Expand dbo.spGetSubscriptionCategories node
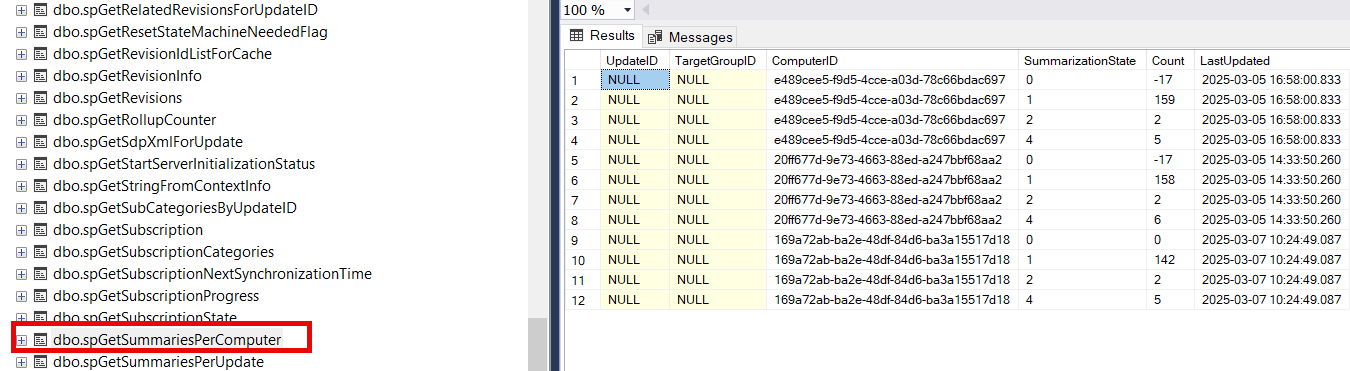 click(22, 252)
